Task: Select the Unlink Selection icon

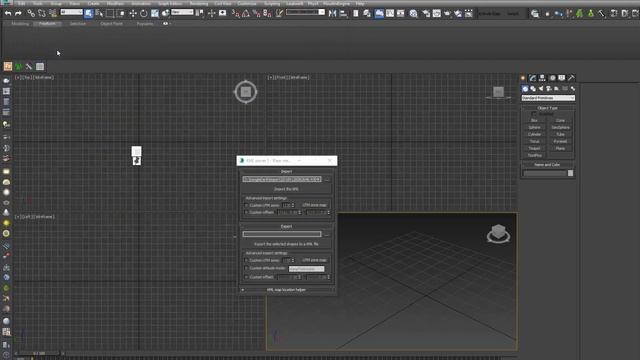Action: coord(42,13)
